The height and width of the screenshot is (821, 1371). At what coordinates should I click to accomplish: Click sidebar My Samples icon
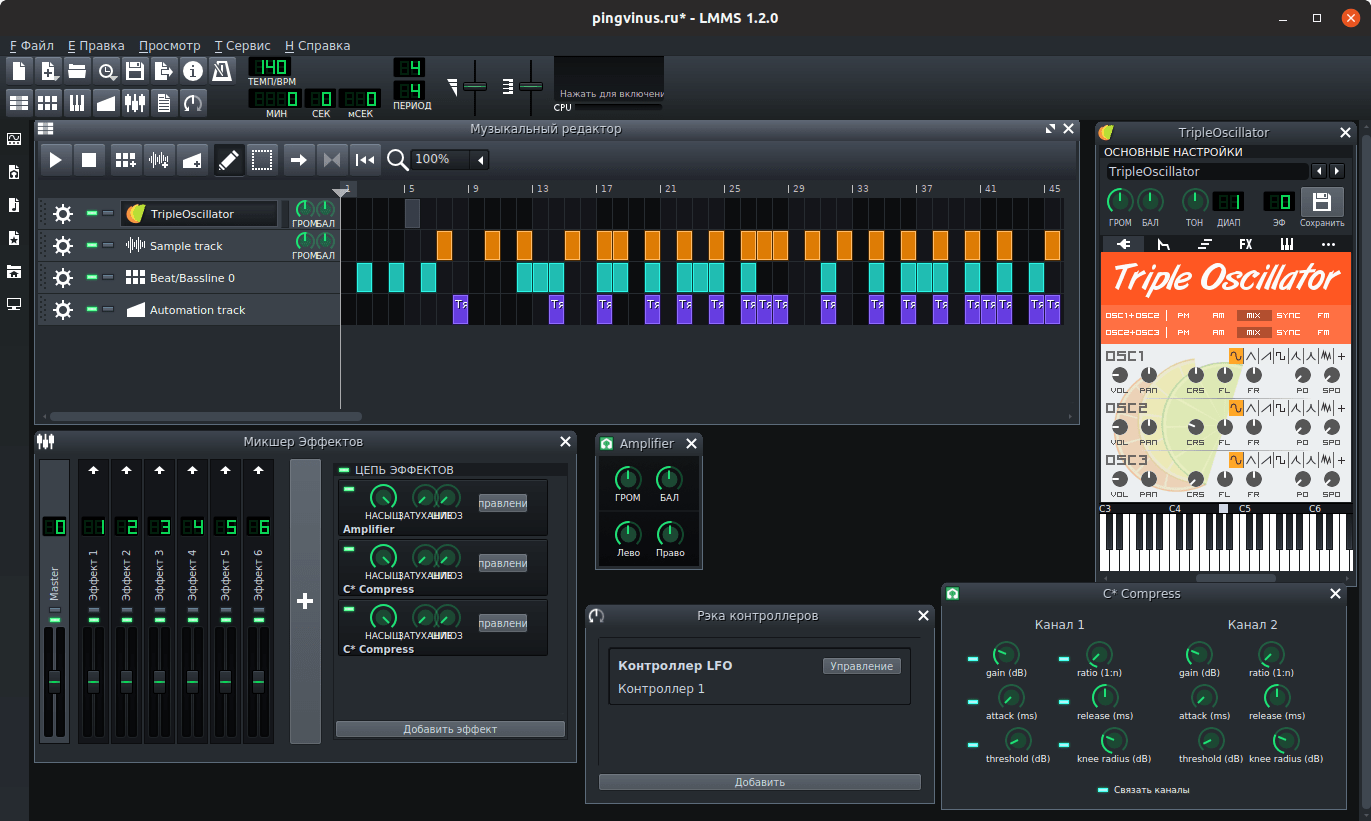(14, 205)
